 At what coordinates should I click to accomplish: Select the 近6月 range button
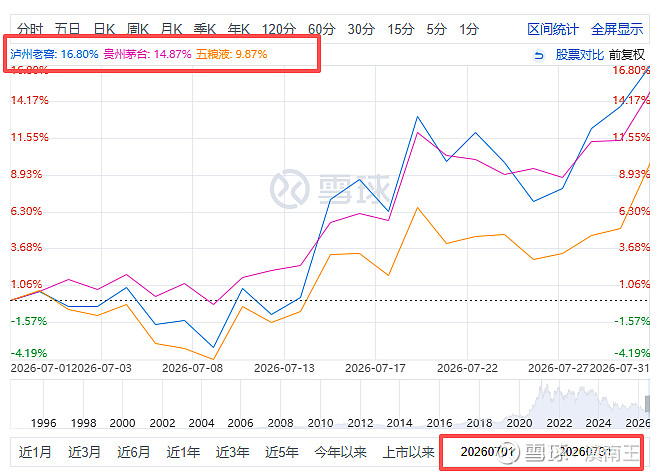click(133, 452)
